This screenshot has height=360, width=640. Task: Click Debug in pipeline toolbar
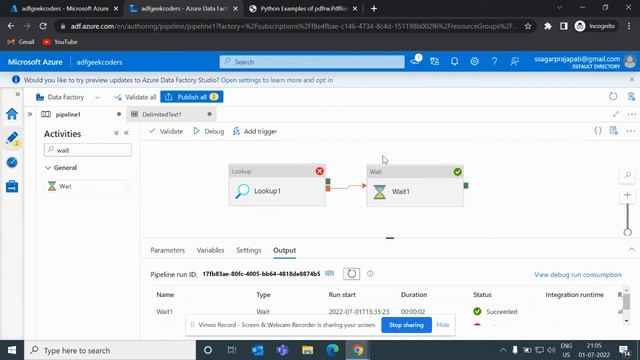click(x=209, y=131)
